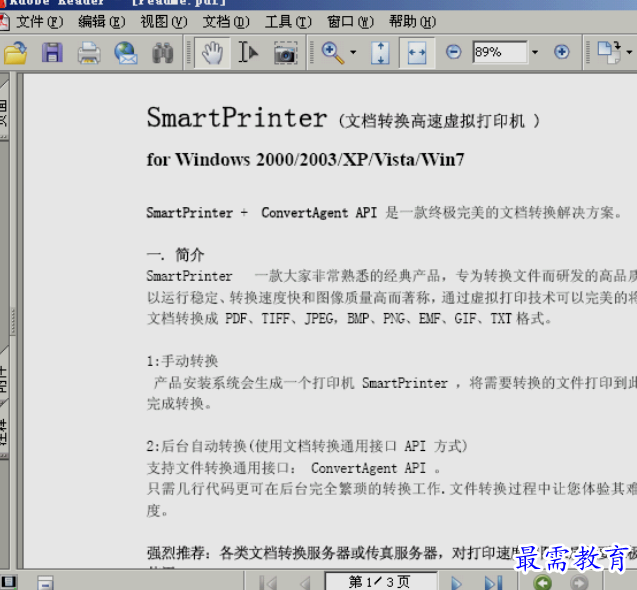Select the Hand tool
This screenshot has width=637, height=590.
pos(212,53)
